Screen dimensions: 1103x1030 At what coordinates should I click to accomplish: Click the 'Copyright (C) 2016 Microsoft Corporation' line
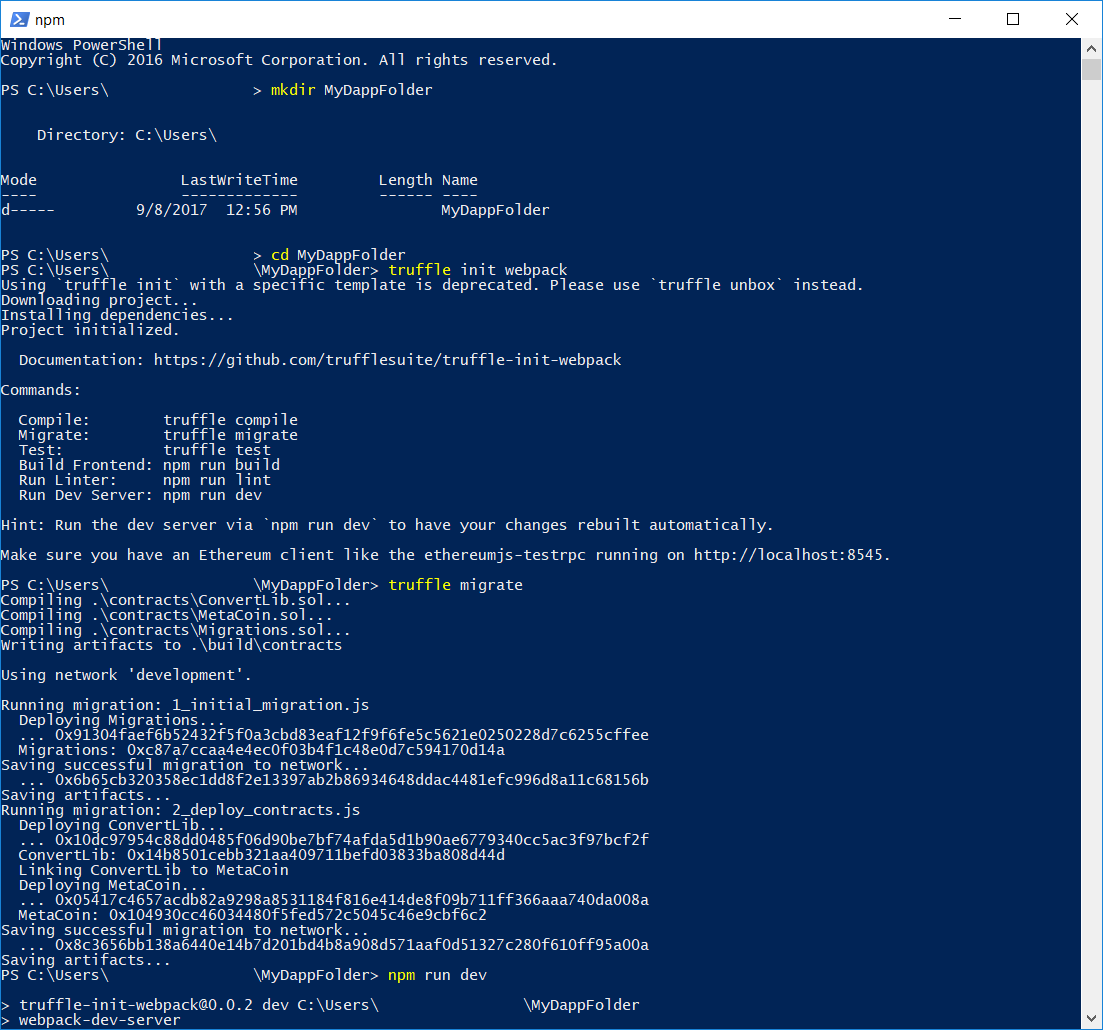pyautogui.click(x=279, y=61)
